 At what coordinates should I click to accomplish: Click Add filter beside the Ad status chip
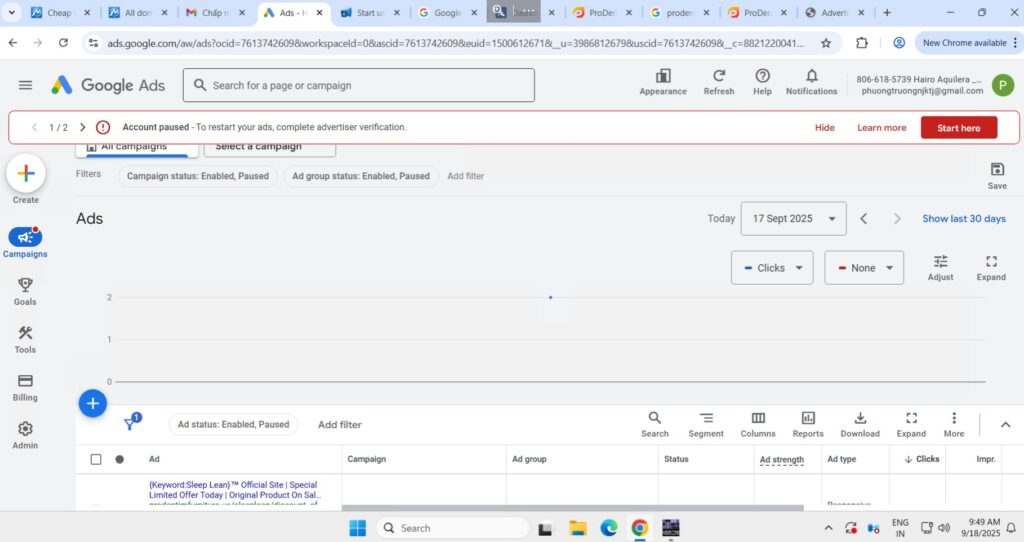[x=340, y=424]
